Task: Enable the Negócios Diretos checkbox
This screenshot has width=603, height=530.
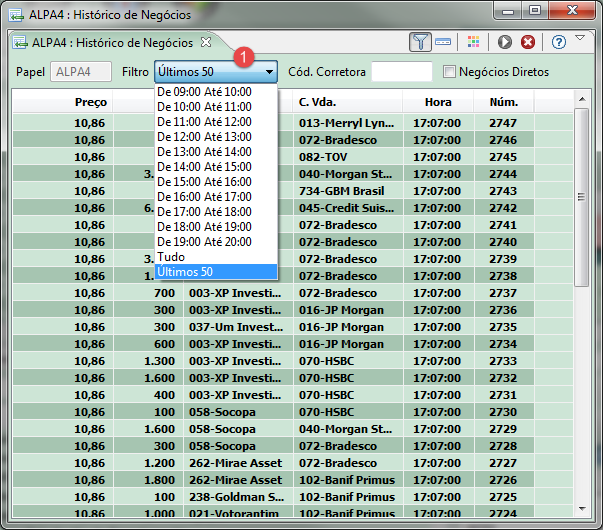Action: coord(449,72)
